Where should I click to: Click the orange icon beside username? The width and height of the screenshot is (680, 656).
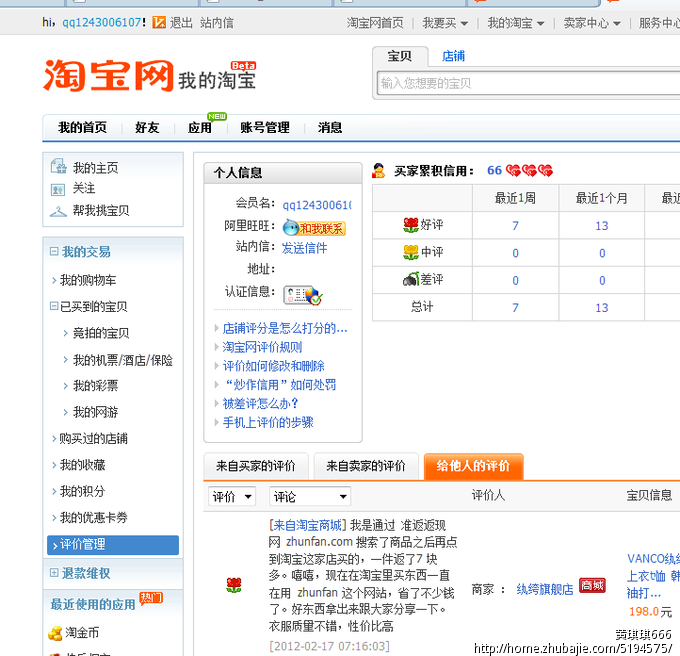pyautogui.click(x=159, y=22)
